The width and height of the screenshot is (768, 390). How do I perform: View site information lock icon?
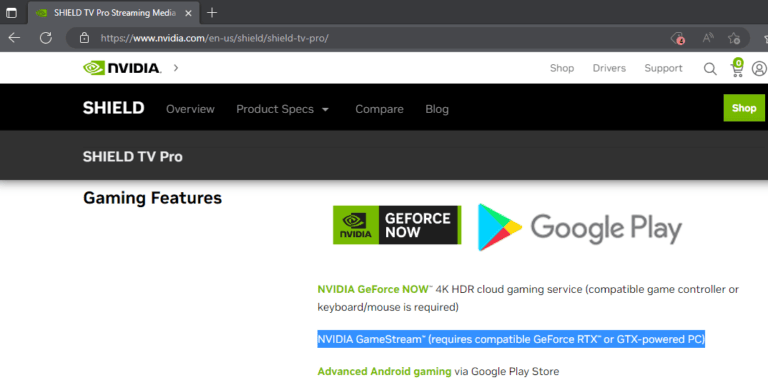84,38
